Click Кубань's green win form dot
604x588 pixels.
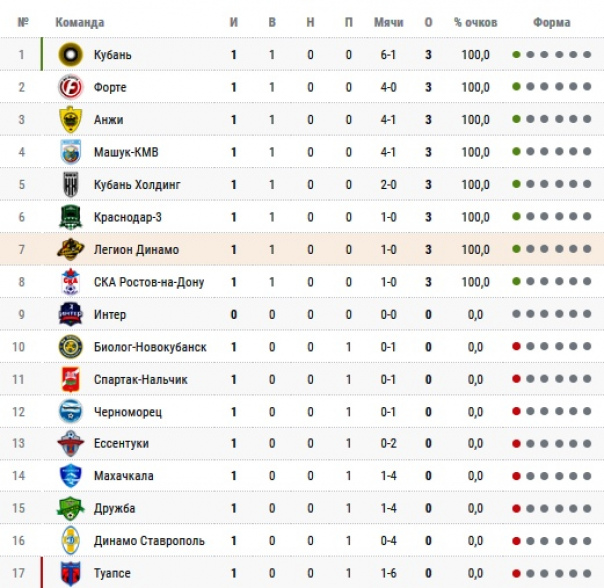point(516,55)
